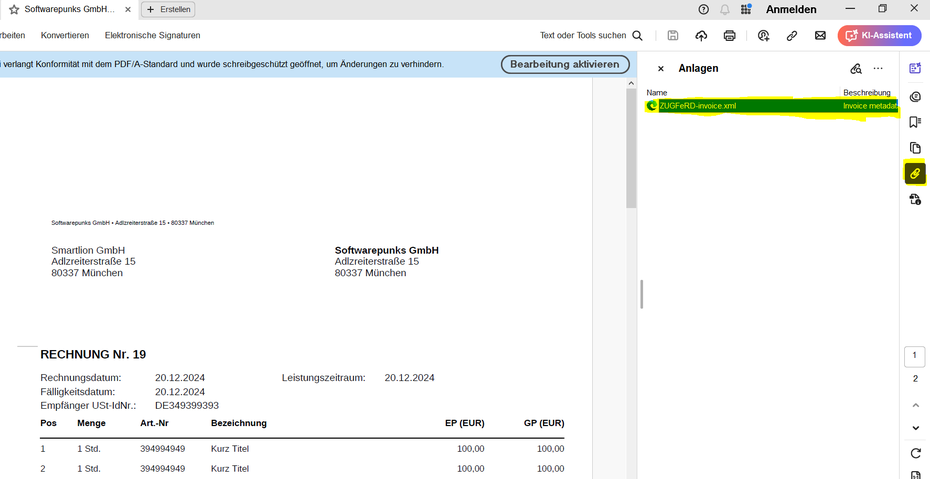
Task: Open the bookmarks sidebar panel
Action: coord(915,122)
